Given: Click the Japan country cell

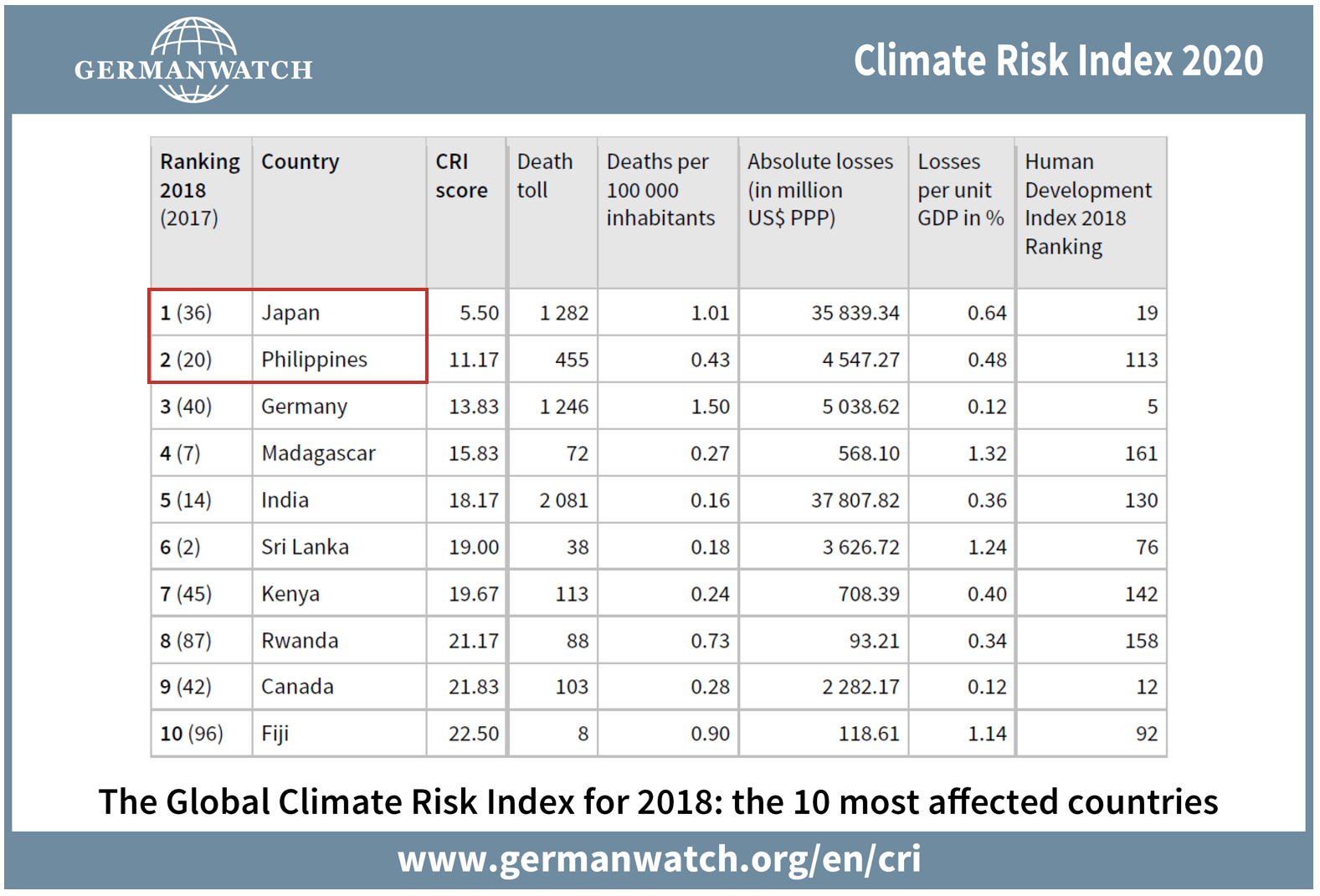Looking at the screenshot, I should pos(290,313).
